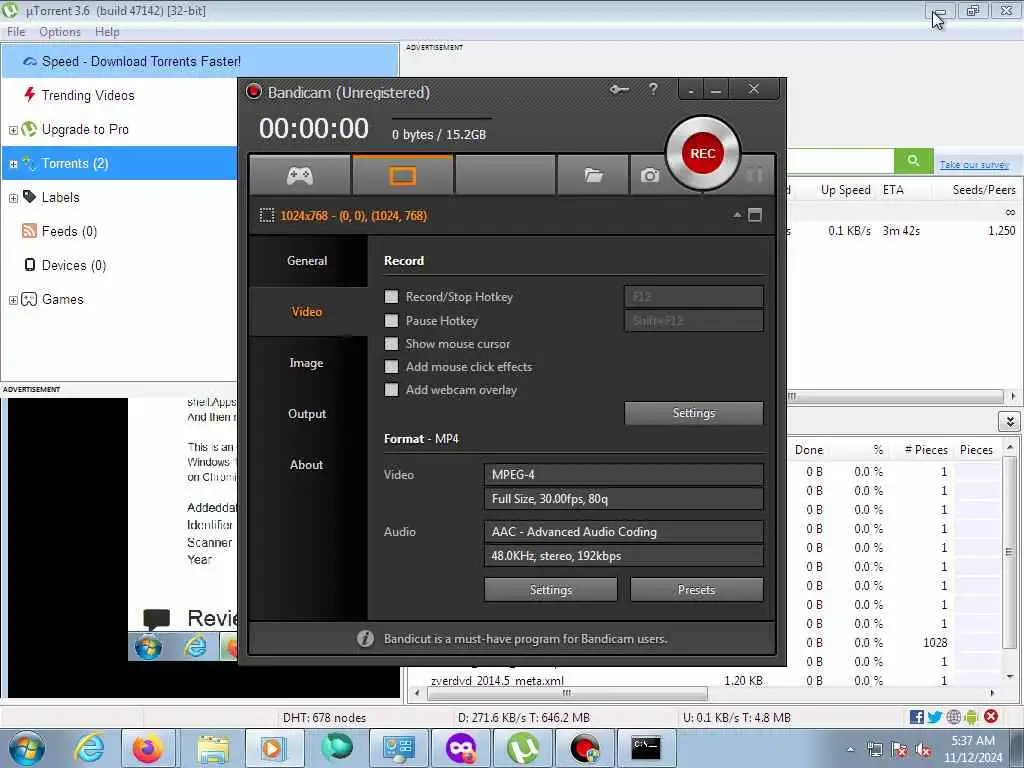Start recording with the red REC button

pos(703,153)
